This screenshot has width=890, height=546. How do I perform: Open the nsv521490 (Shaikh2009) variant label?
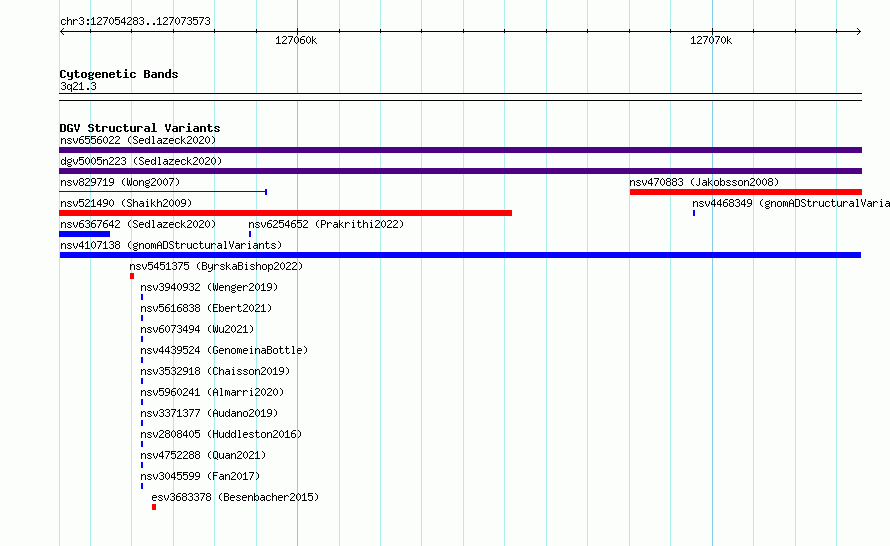(x=126, y=203)
